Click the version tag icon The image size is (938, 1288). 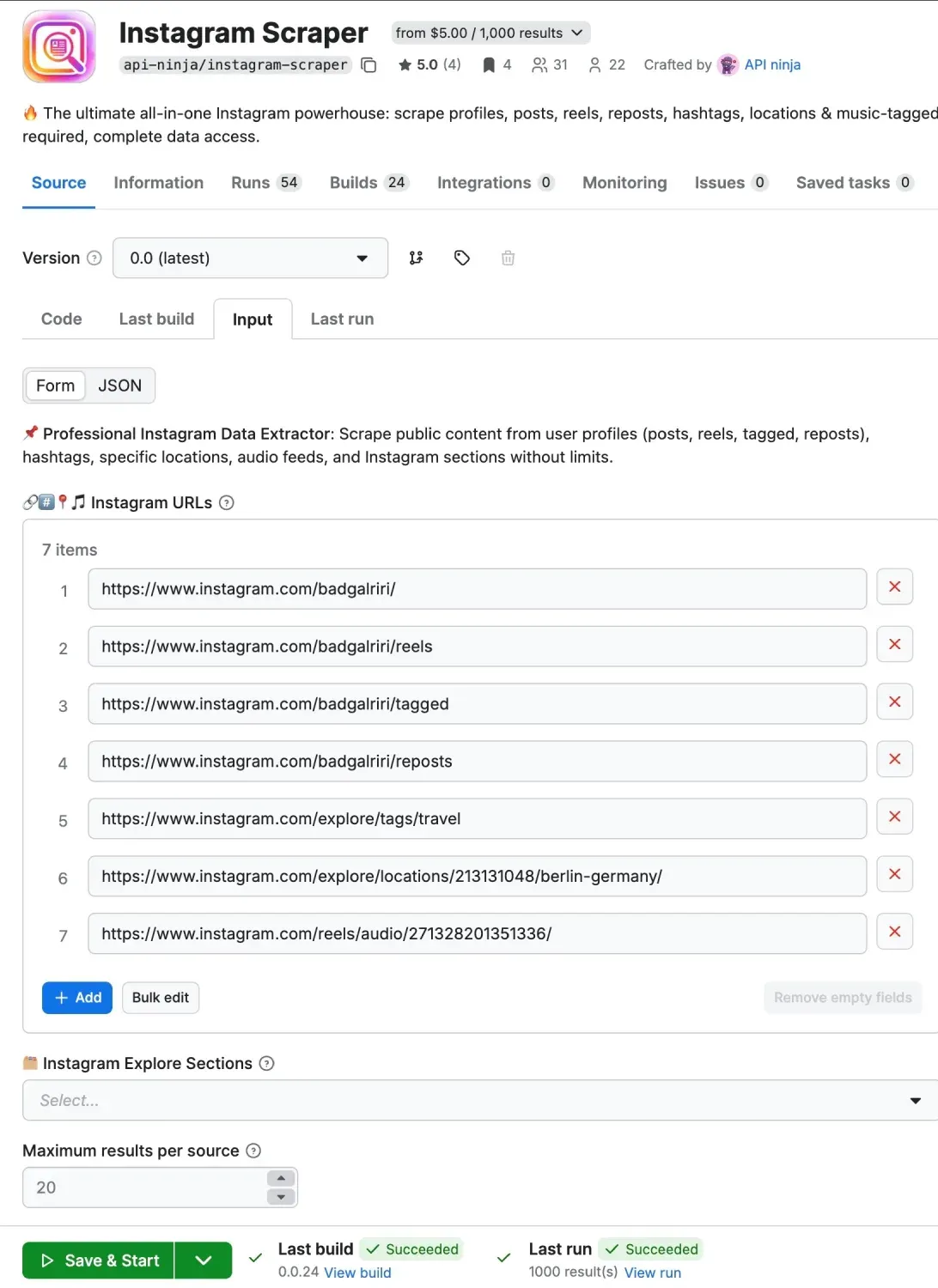tap(462, 258)
